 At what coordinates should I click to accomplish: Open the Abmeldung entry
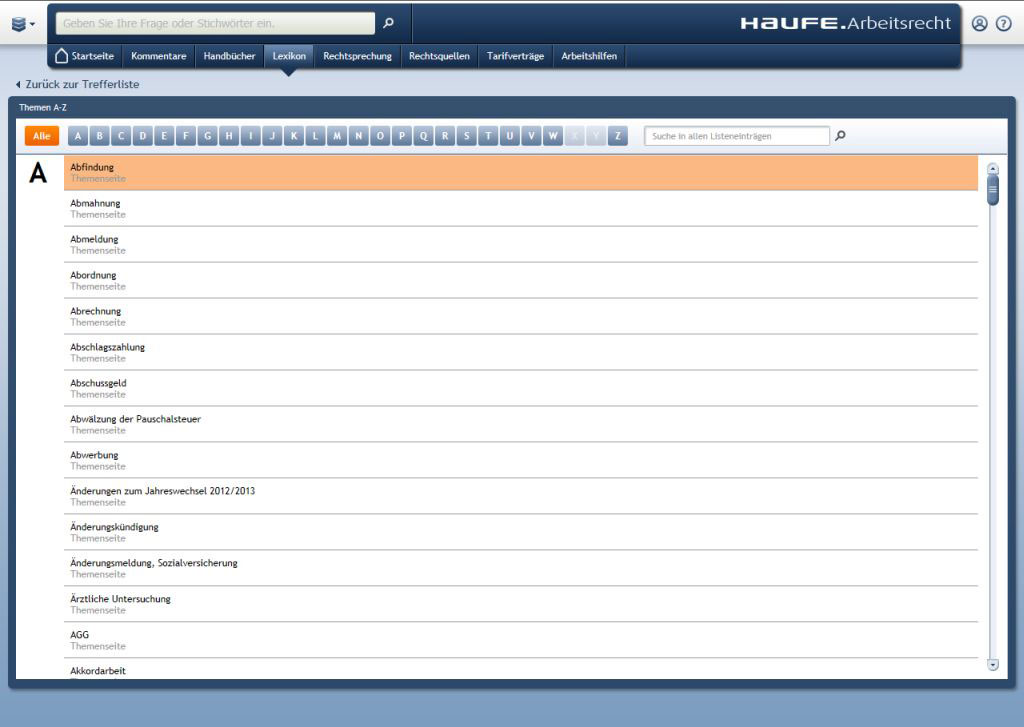pyautogui.click(x=520, y=244)
